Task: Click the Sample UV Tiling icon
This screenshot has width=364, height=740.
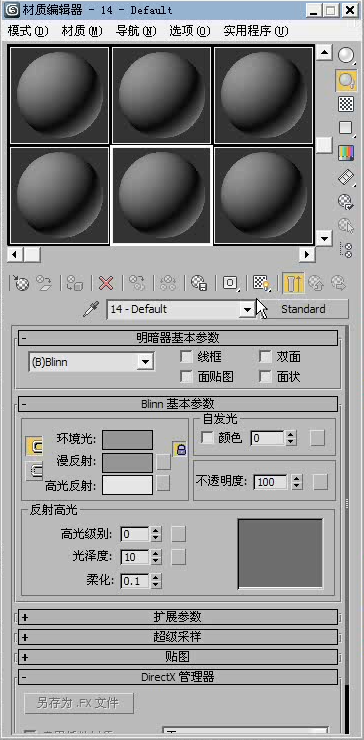Action: pos(346,128)
